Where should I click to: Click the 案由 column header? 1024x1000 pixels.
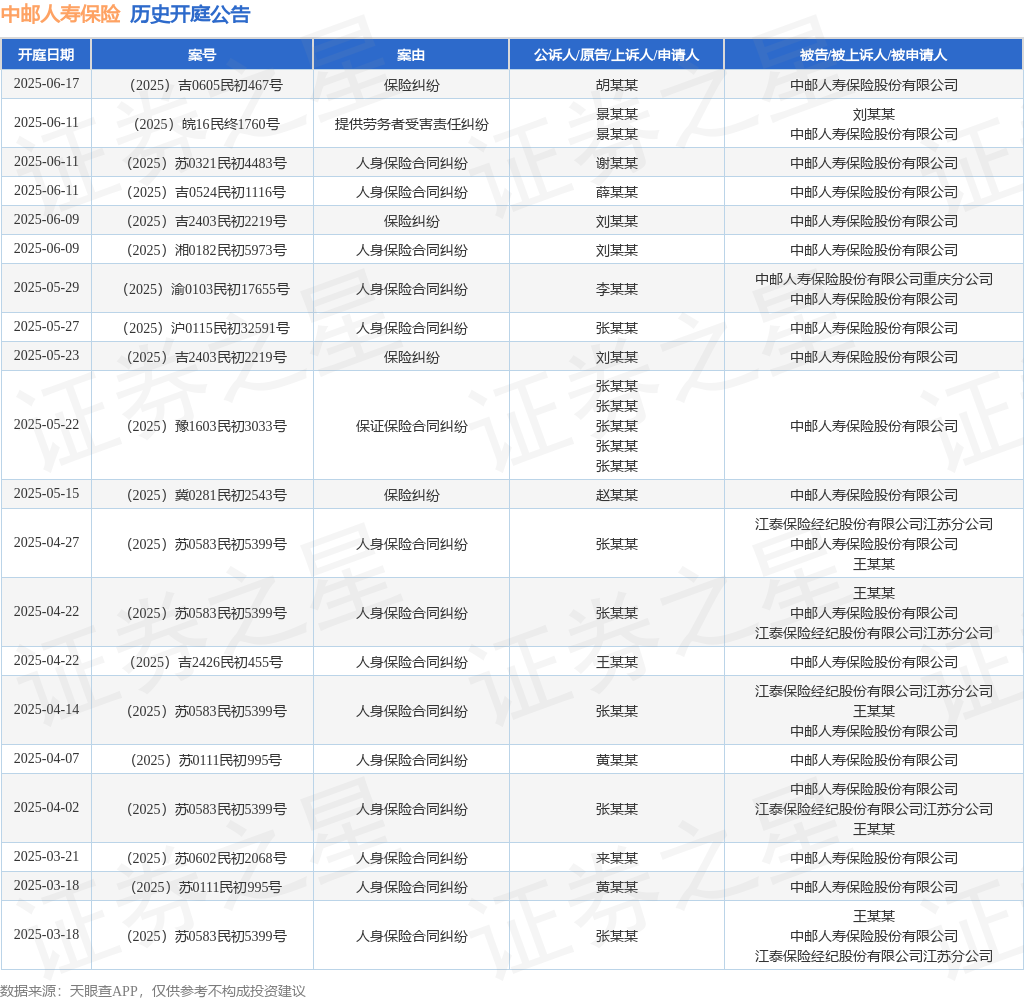pyautogui.click(x=411, y=55)
